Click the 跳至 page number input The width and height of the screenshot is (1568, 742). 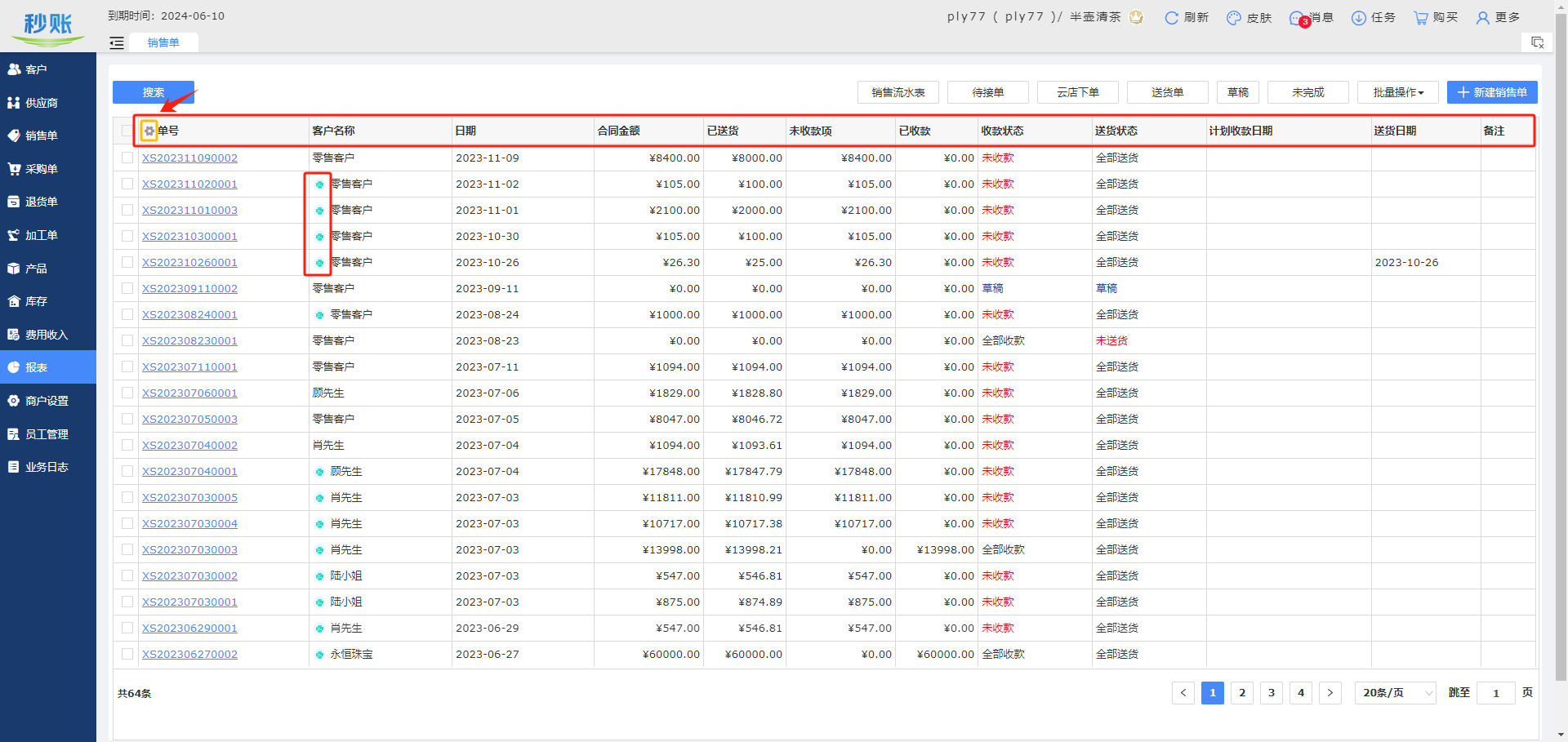[x=1496, y=693]
